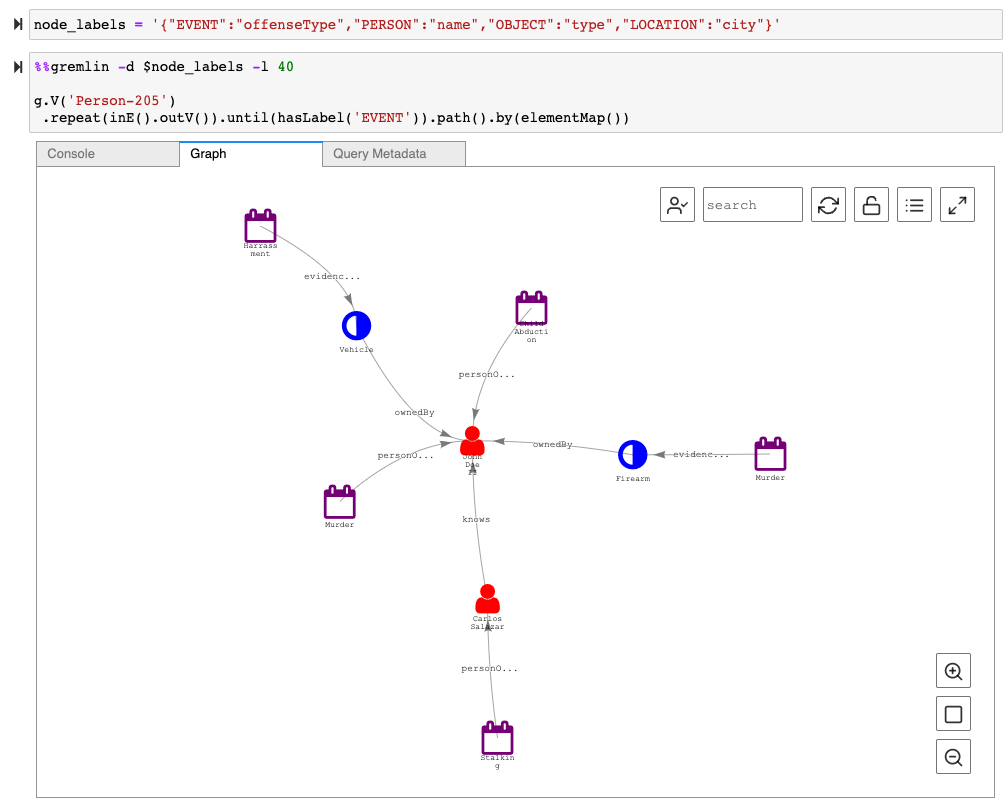Viewport: 1008px width, 810px height.
Task: Expand graph to fullscreen
Action: point(957,205)
